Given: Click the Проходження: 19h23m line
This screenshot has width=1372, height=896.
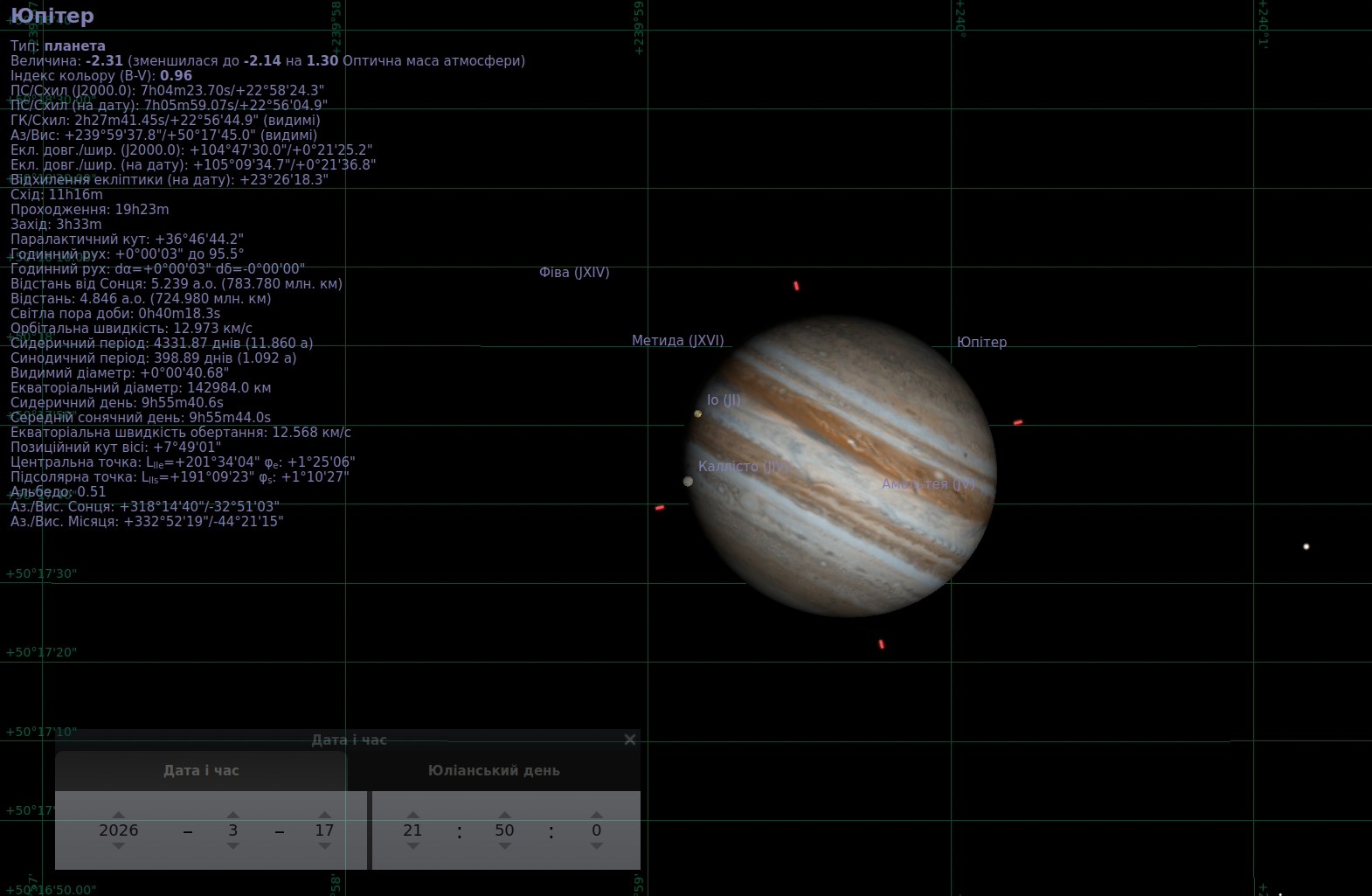Looking at the screenshot, I should [90, 209].
